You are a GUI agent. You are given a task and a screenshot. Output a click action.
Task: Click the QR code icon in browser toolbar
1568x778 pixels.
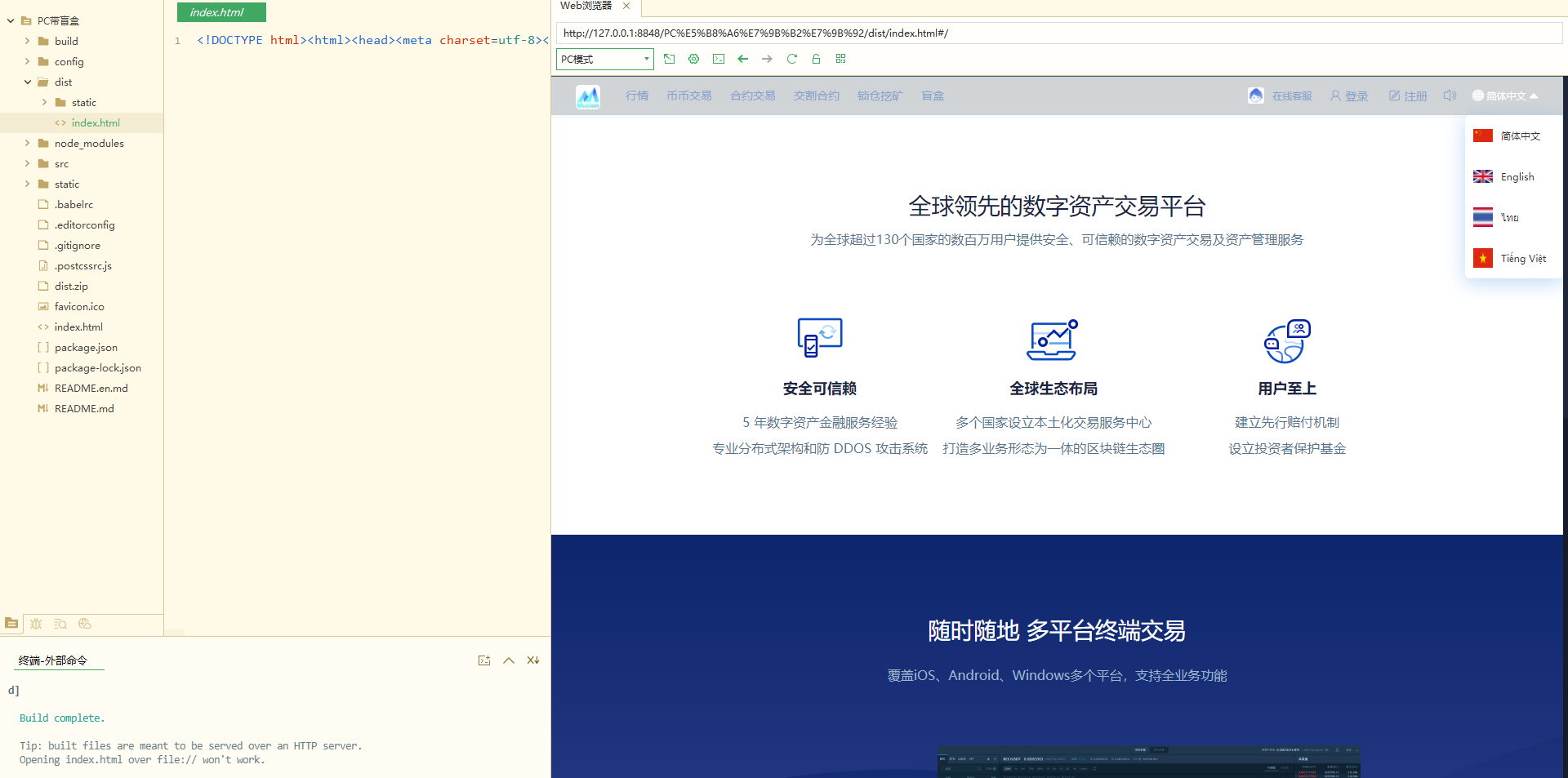840,59
